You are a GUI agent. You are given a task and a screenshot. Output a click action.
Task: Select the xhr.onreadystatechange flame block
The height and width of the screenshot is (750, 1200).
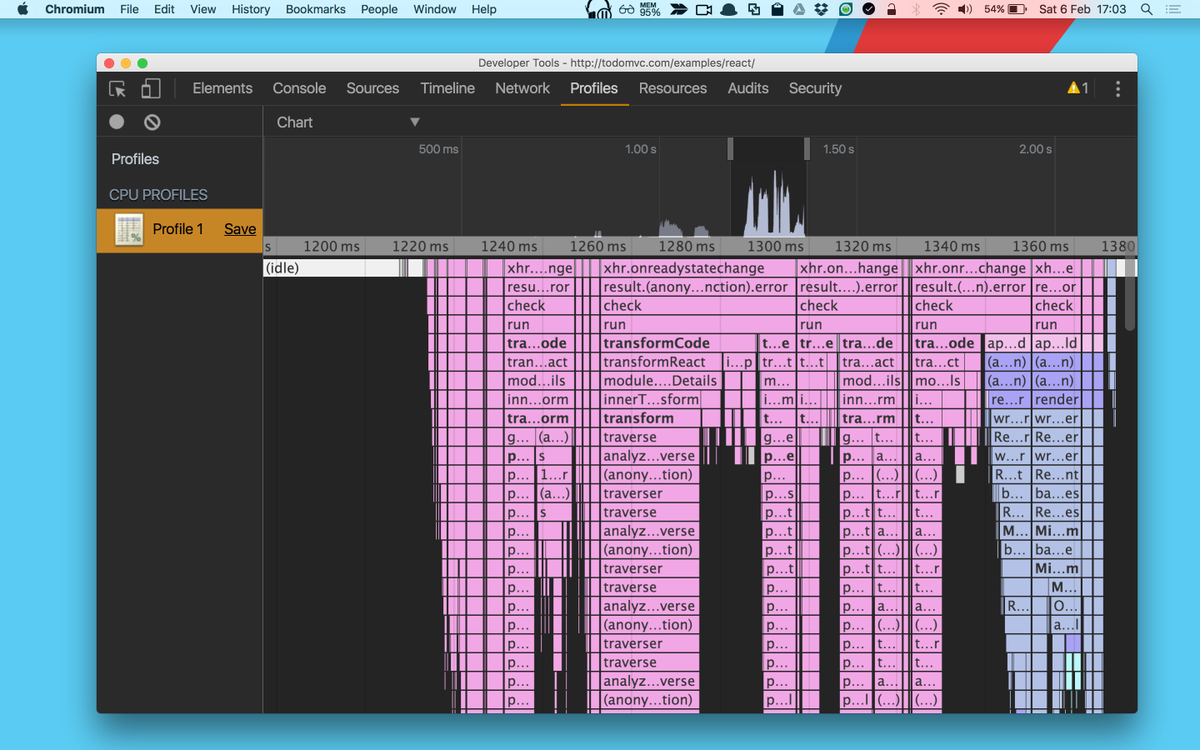[x=697, y=268]
